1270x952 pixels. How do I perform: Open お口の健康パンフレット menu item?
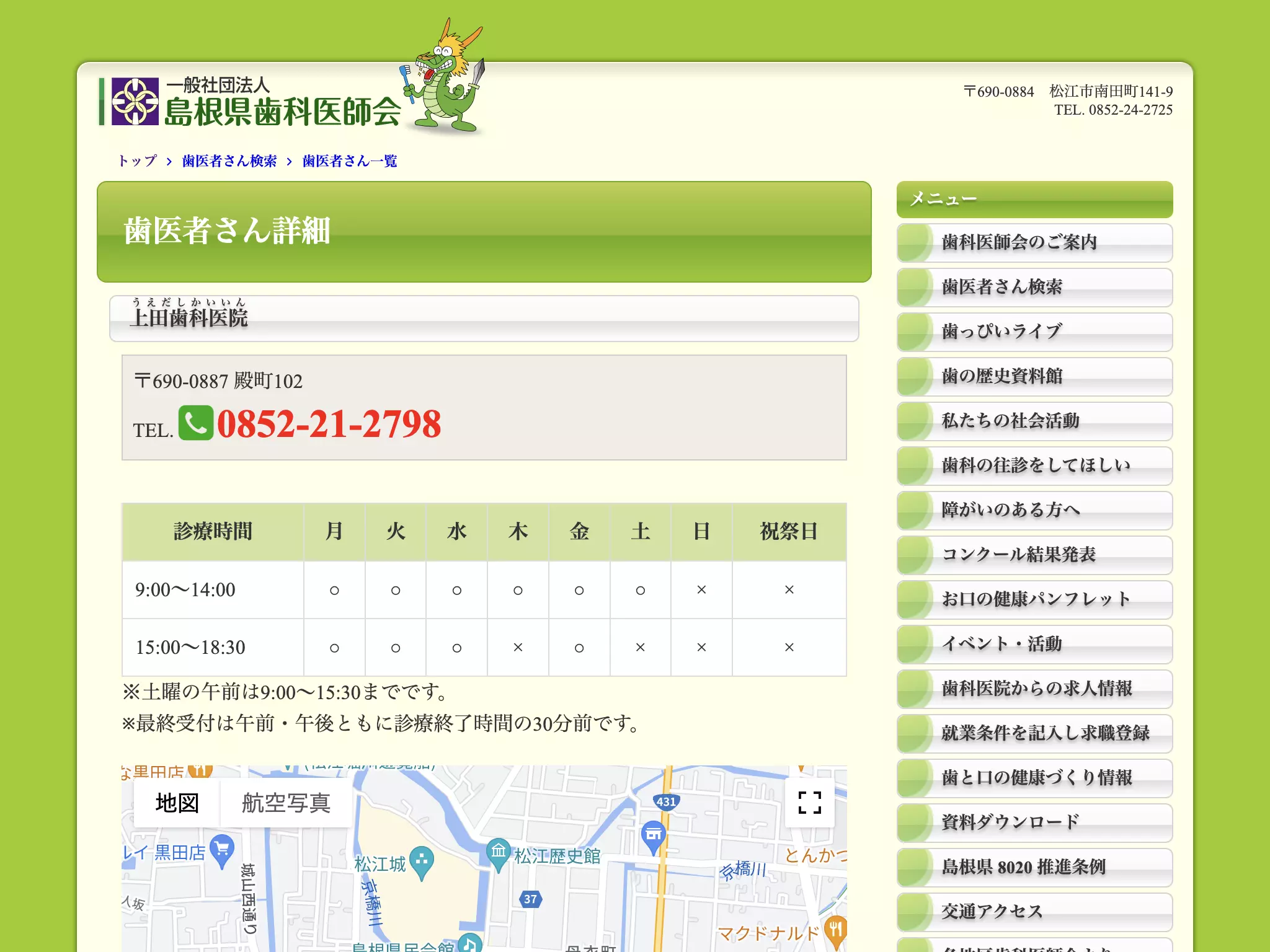[x=1034, y=599]
